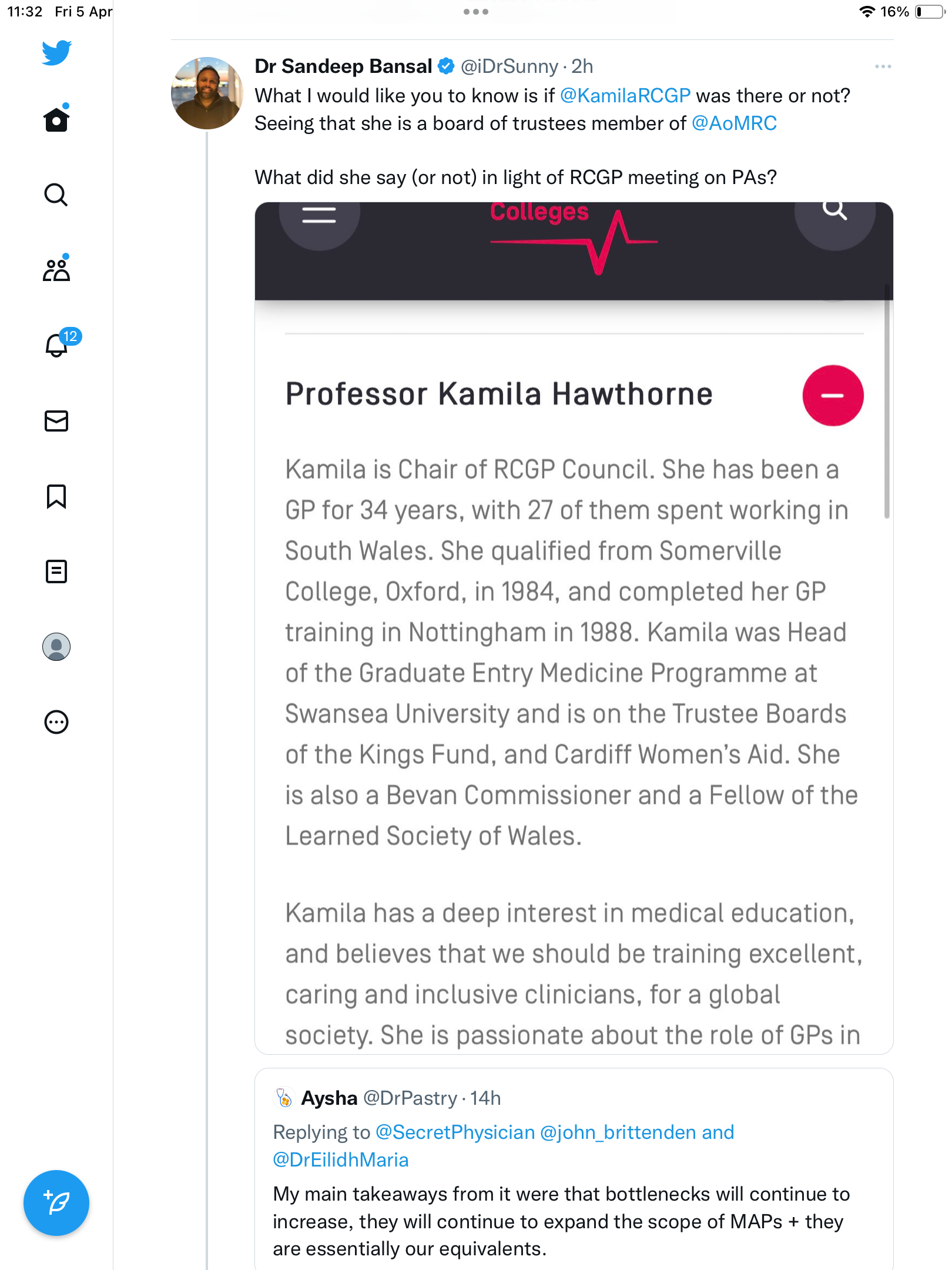The height and width of the screenshot is (1270, 952).
Task: Open the embedded Kamila Hawthorne screenshot image
Action: click(x=574, y=628)
